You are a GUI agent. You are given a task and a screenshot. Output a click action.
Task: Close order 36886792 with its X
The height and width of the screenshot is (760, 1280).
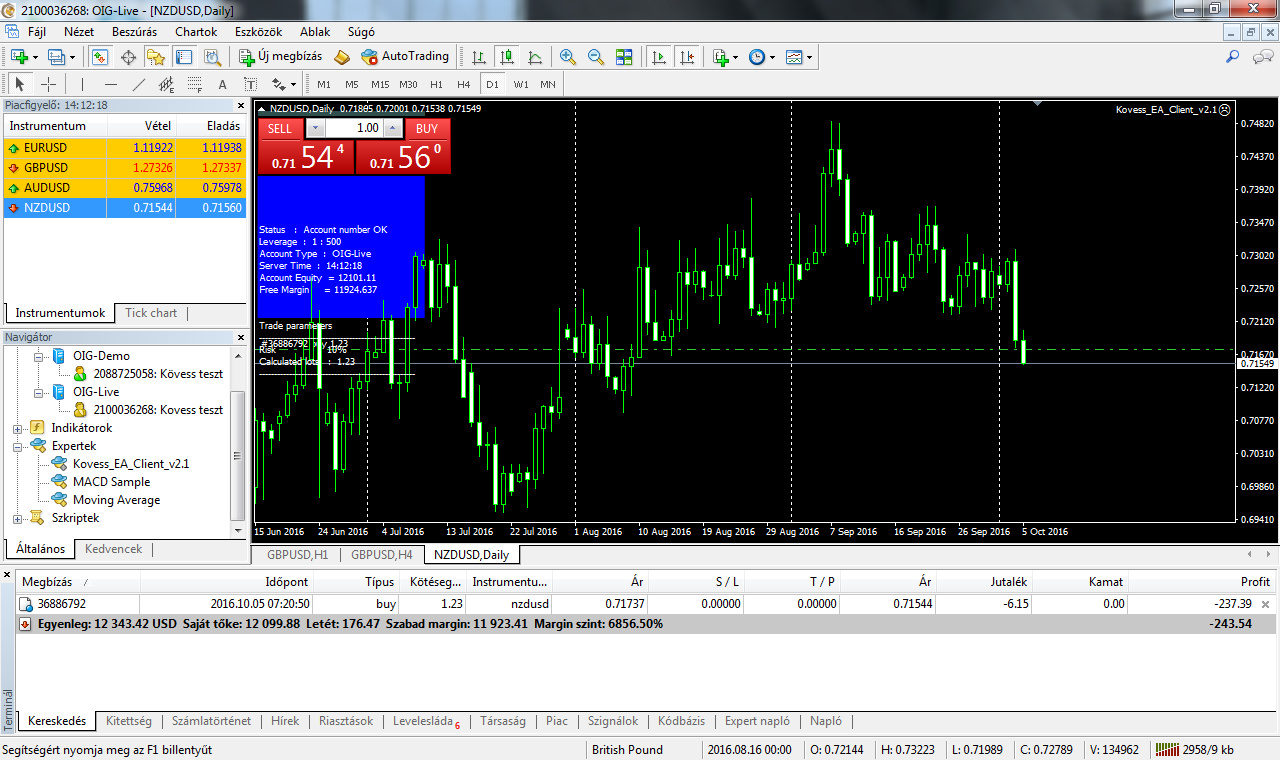coord(1265,604)
